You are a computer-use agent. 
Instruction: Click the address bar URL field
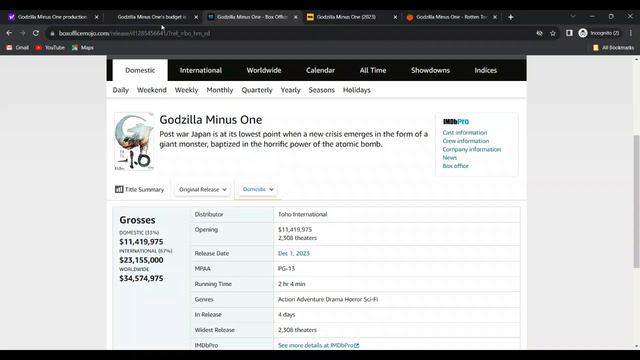[286, 33]
